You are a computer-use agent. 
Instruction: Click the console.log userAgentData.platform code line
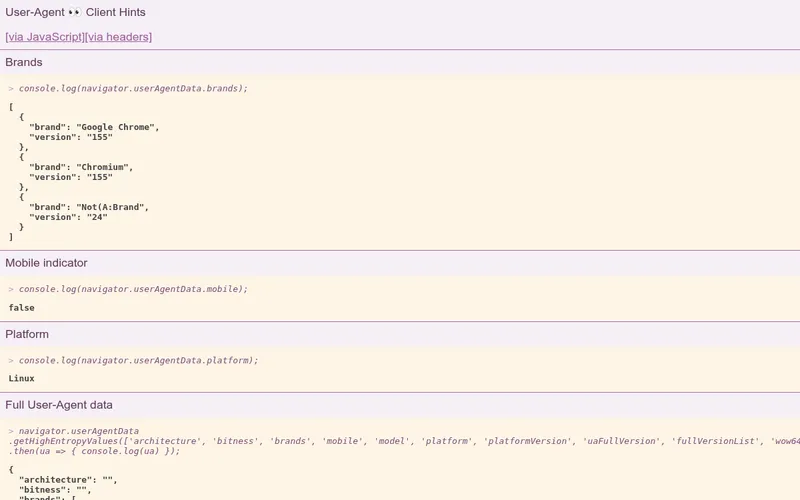pos(139,360)
